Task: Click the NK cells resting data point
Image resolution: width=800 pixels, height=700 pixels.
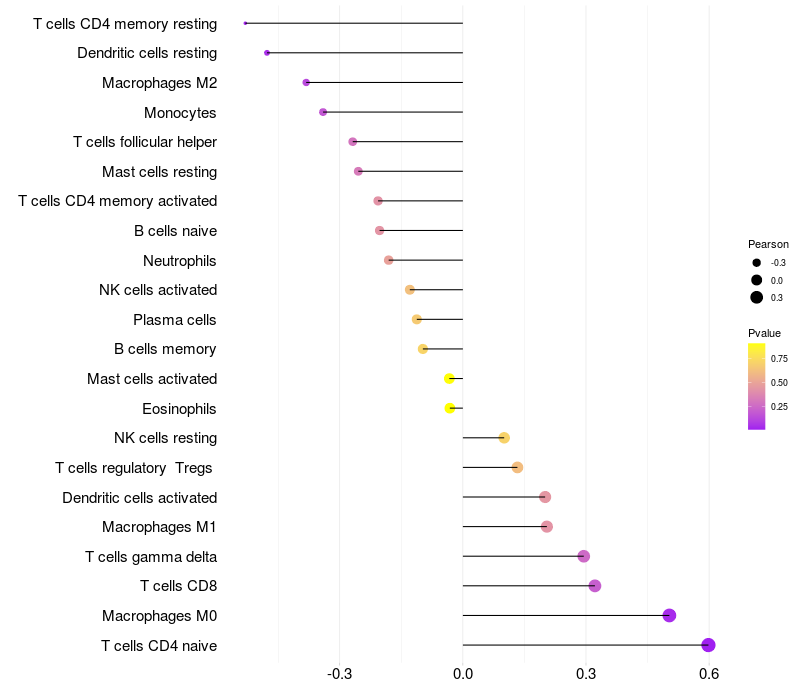Action: (x=504, y=438)
